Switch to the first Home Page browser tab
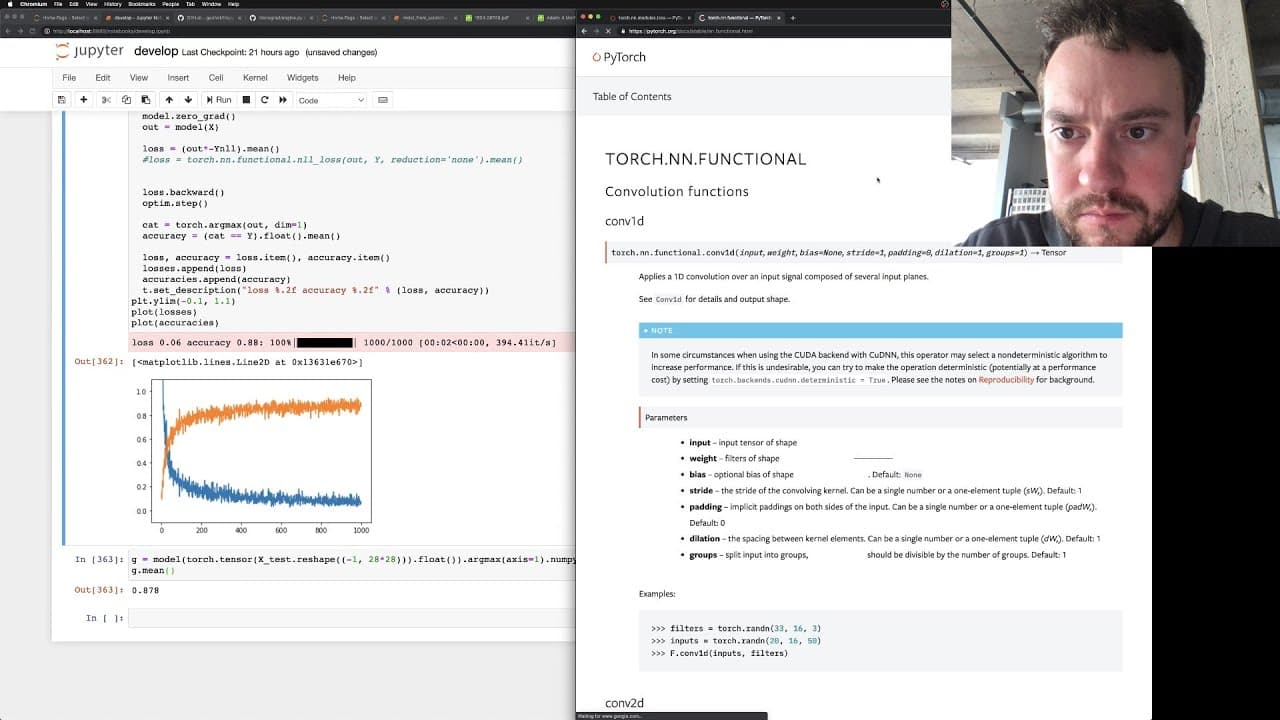The image size is (1280, 720). click(x=64, y=18)
